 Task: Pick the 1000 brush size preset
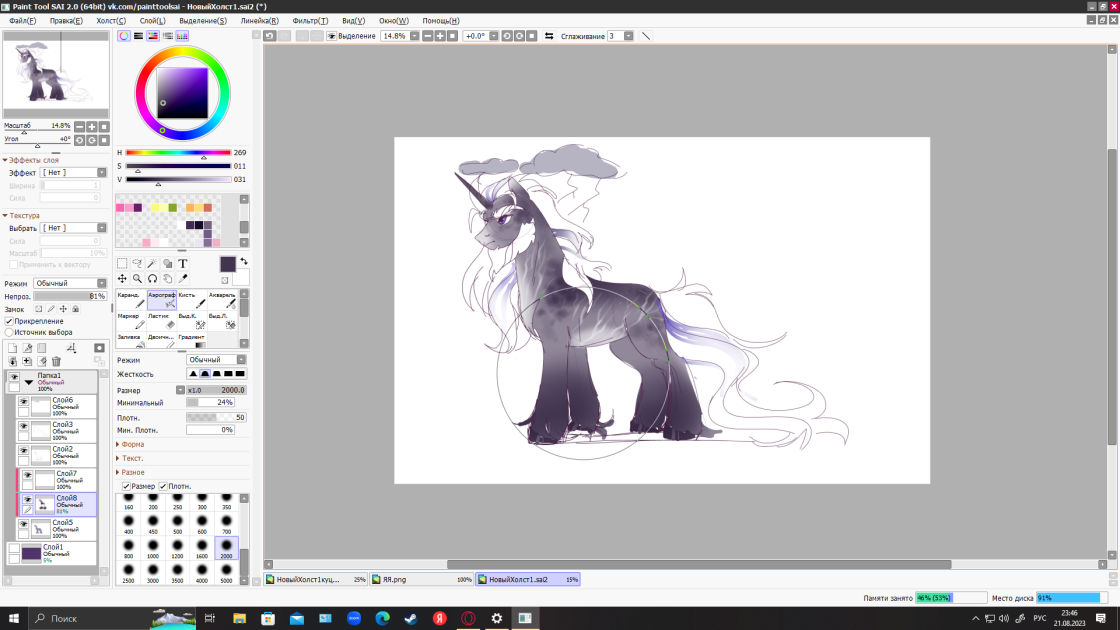153,549
